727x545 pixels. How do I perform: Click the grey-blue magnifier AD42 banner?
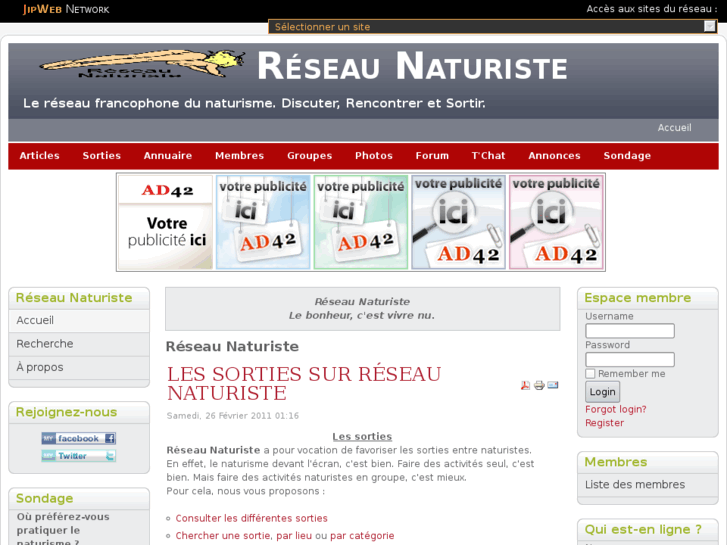coord(459,222)
